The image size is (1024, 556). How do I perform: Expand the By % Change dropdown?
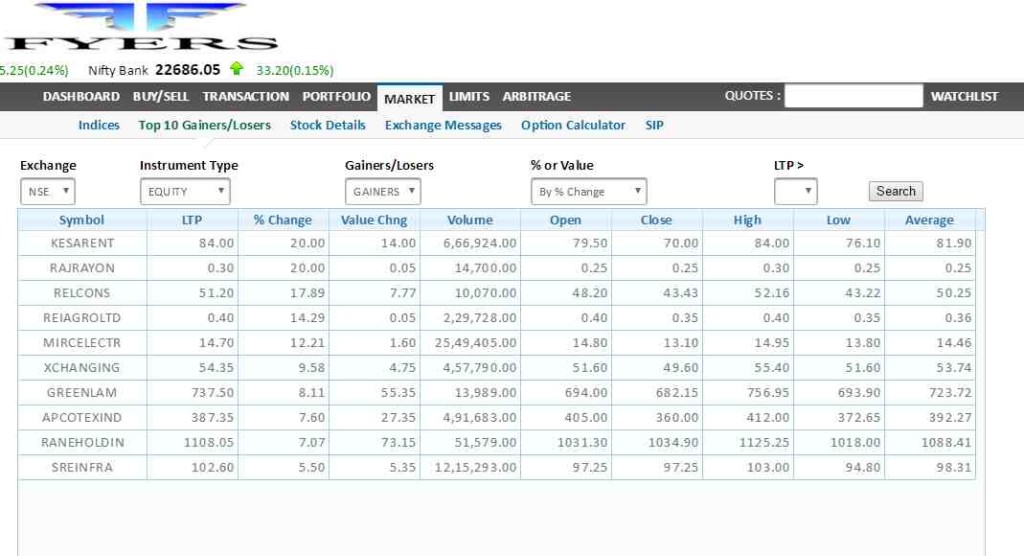(x=588, y=192)
